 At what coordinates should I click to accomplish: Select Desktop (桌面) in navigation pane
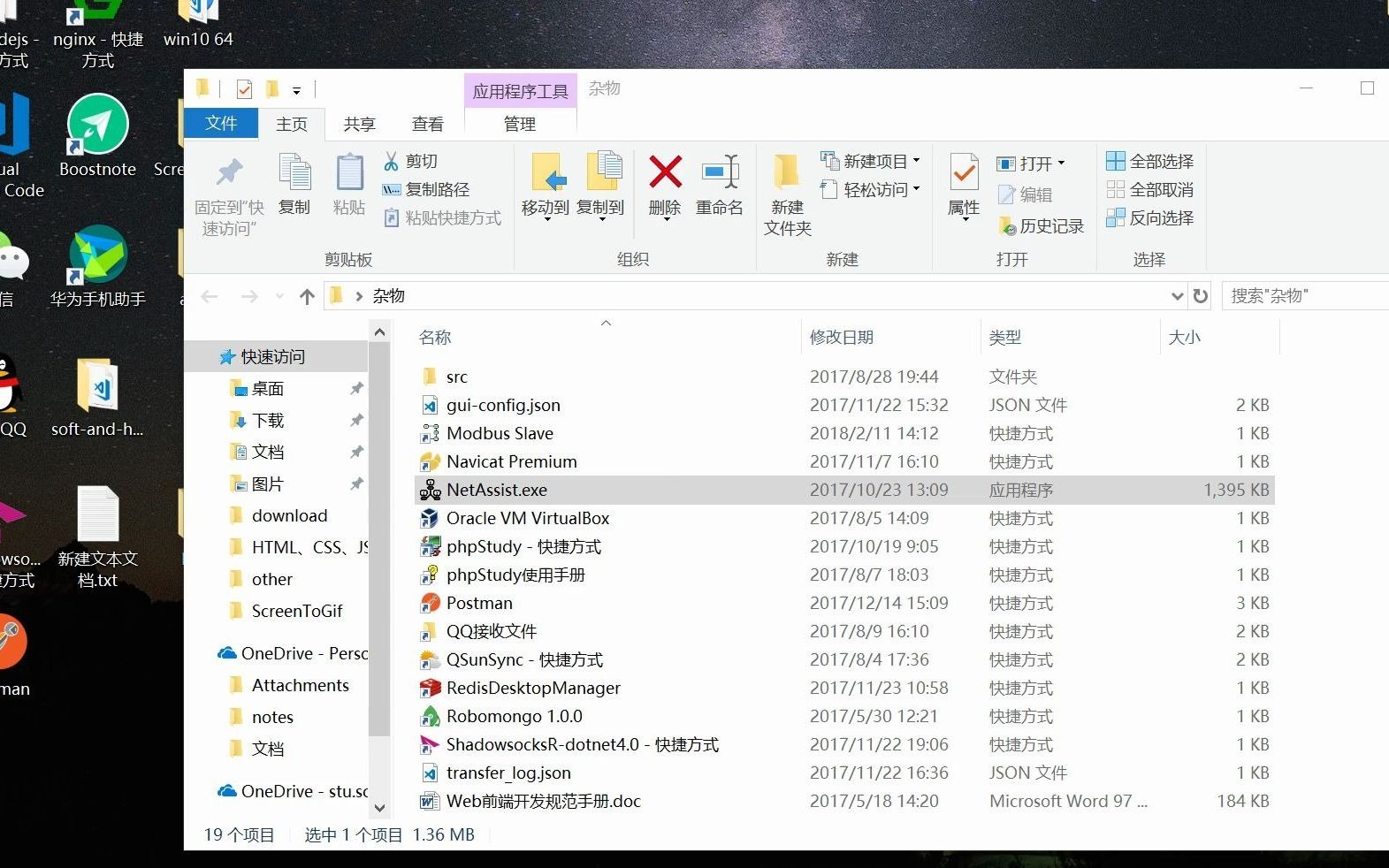pos(268,388)
